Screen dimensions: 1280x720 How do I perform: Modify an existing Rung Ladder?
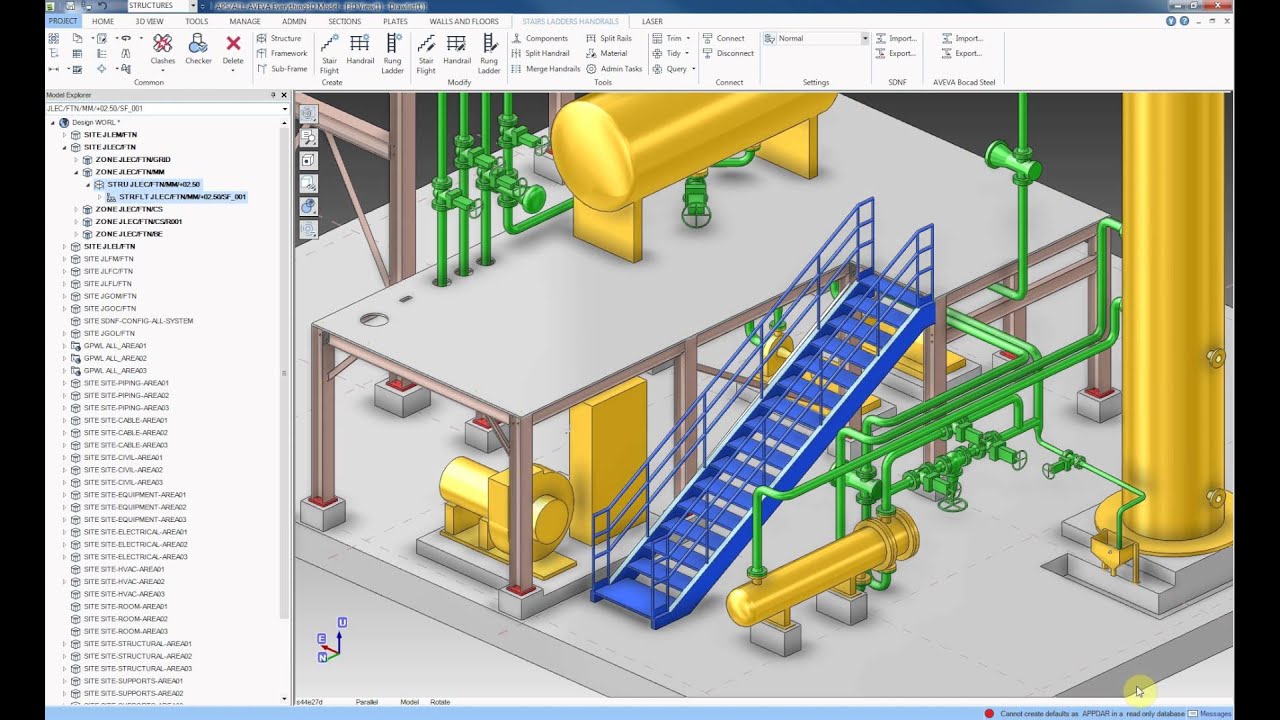(489, 53)
